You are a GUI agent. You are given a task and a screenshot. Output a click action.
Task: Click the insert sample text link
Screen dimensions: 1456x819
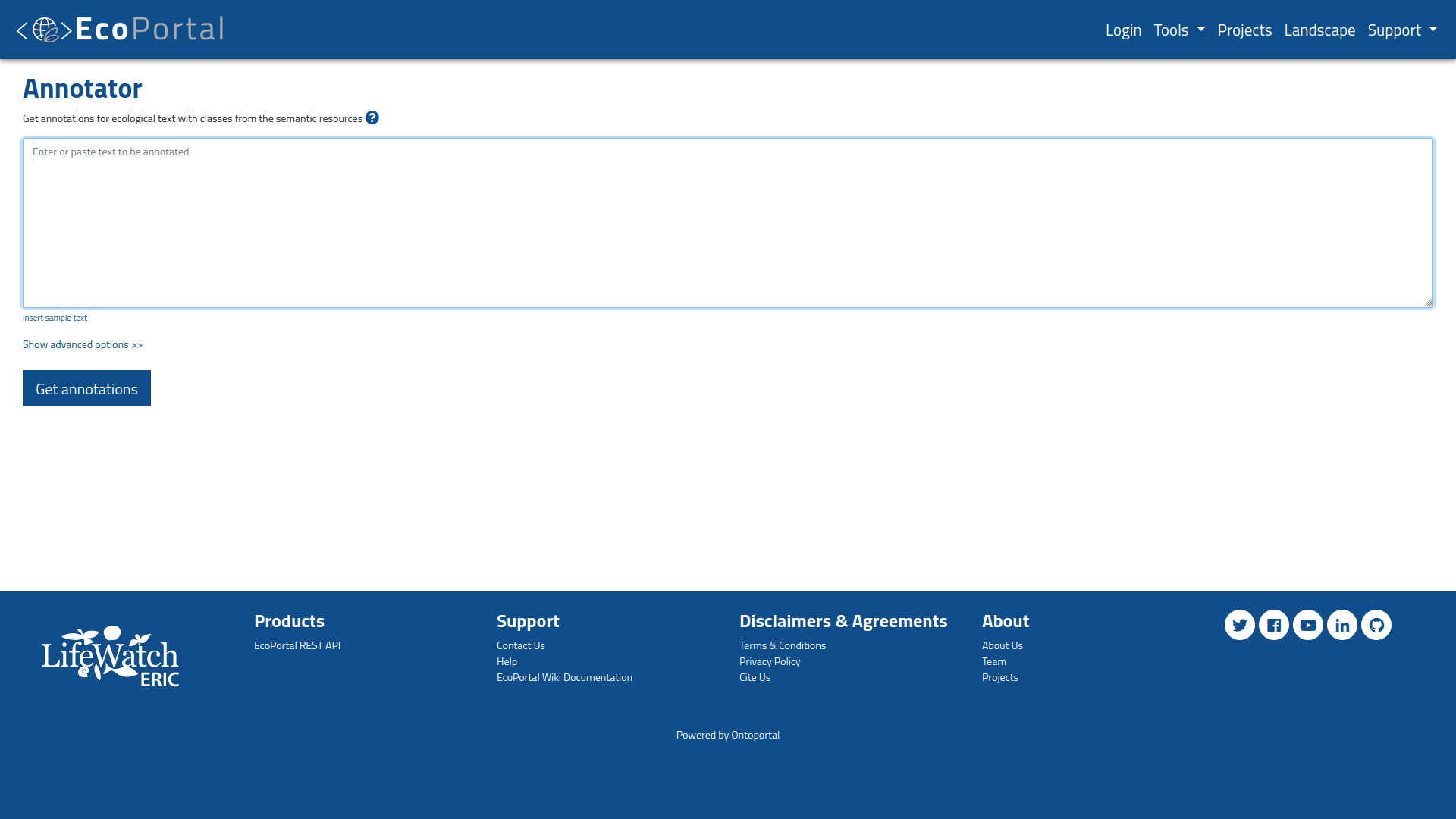55,317
